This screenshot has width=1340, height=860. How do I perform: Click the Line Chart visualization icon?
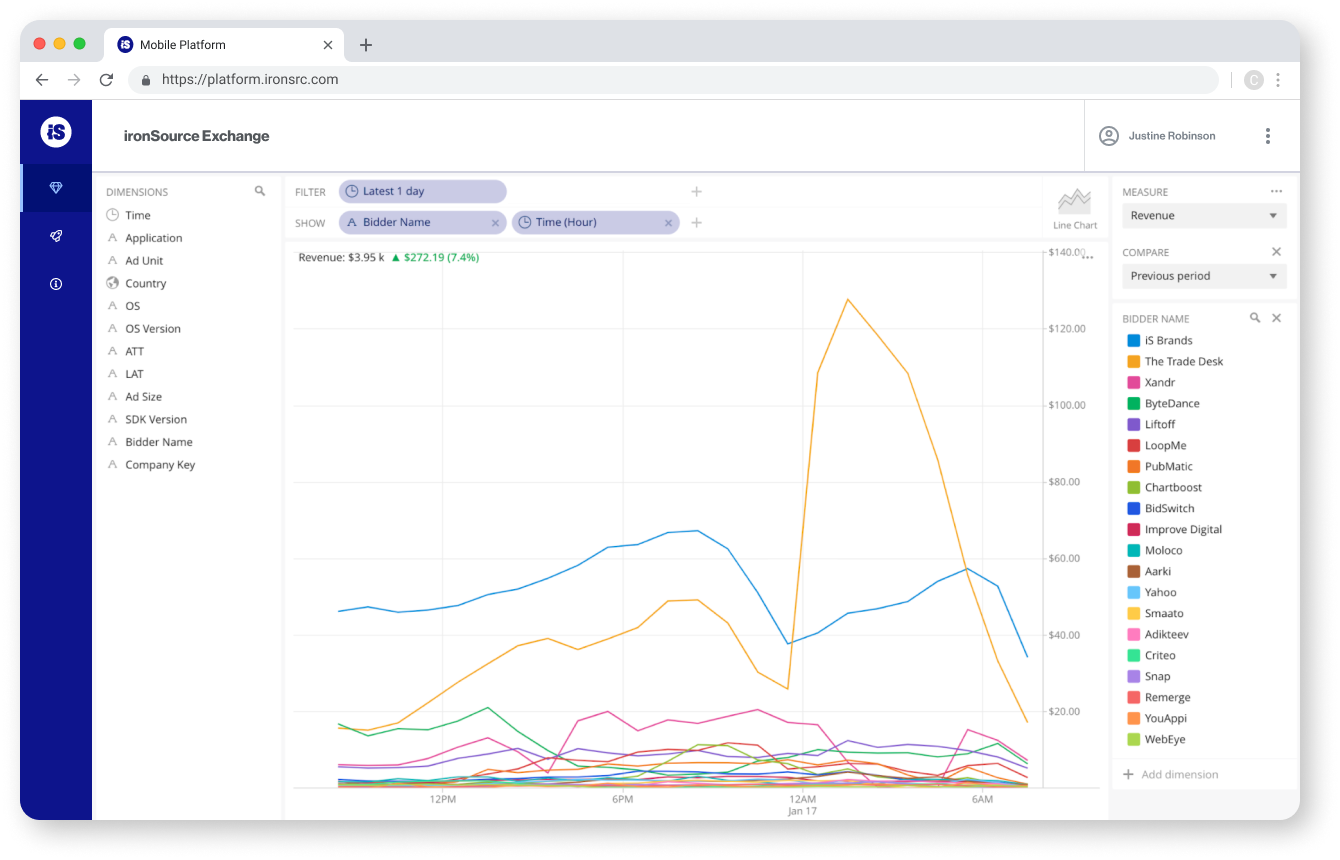1075,208
